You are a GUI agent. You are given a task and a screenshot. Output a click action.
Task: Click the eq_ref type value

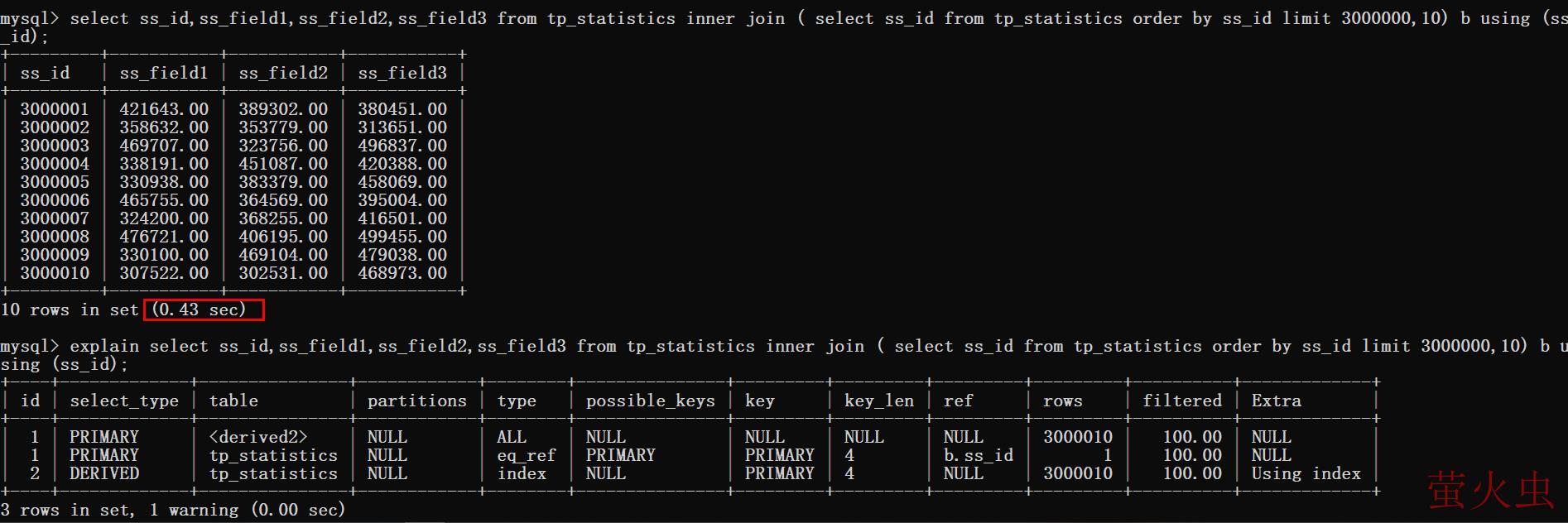(527, 456)
